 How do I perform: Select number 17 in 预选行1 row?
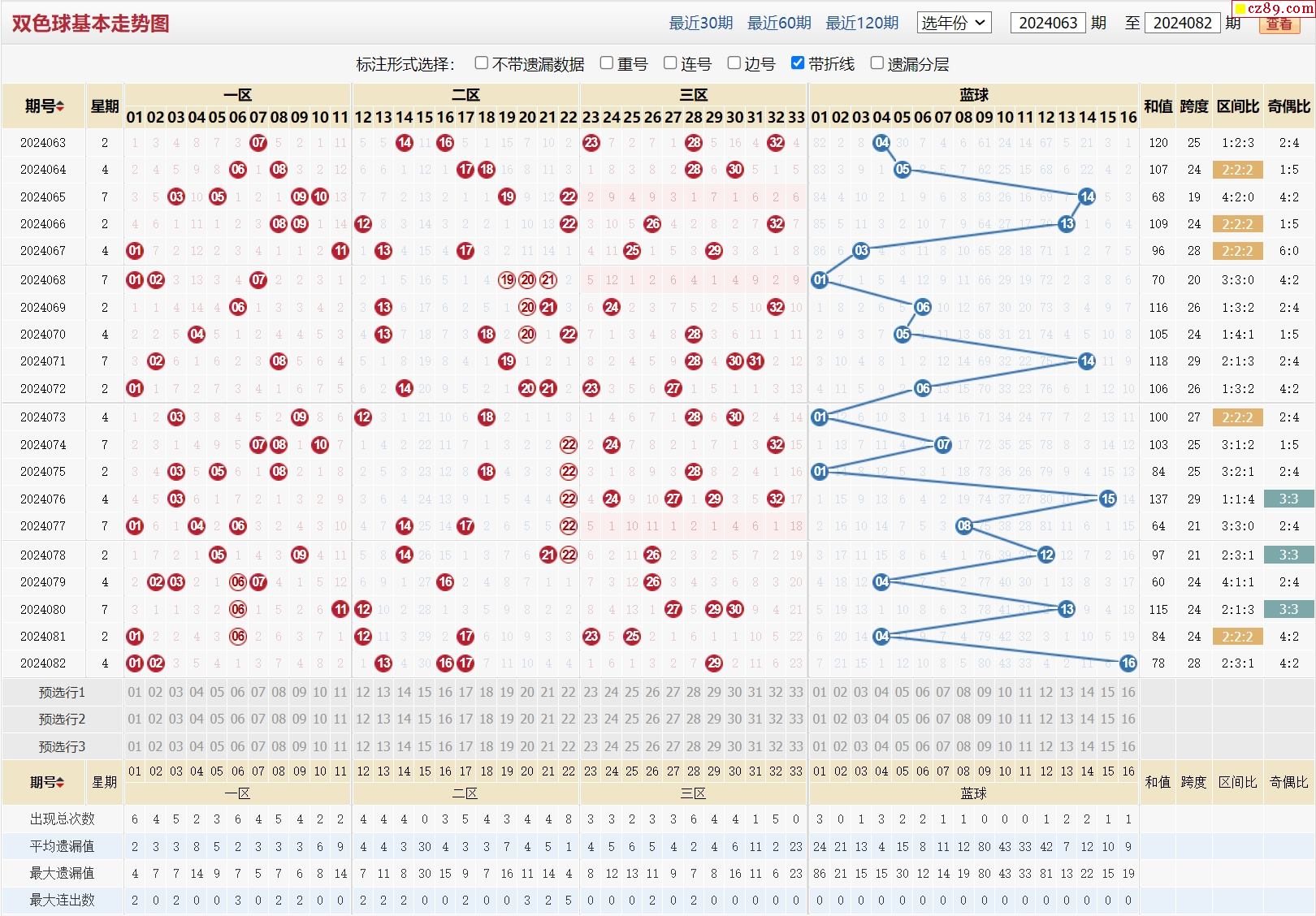pyautogui.click(x=465, y=693)
